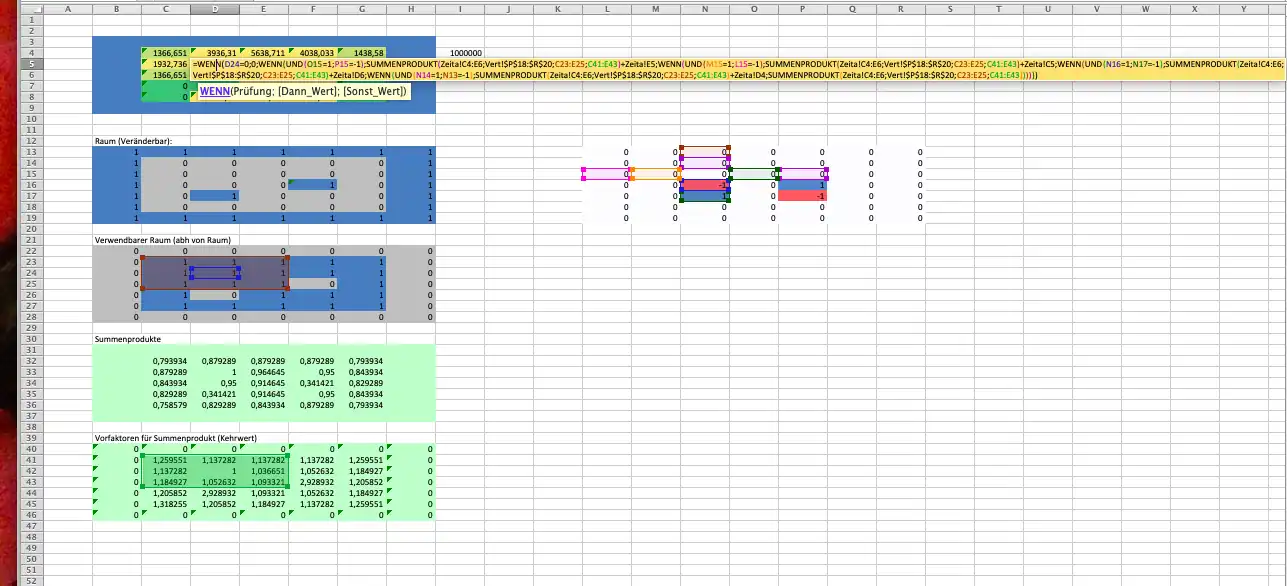
Task: Click red cell N16 containing -1
Action: coord(704,185)
